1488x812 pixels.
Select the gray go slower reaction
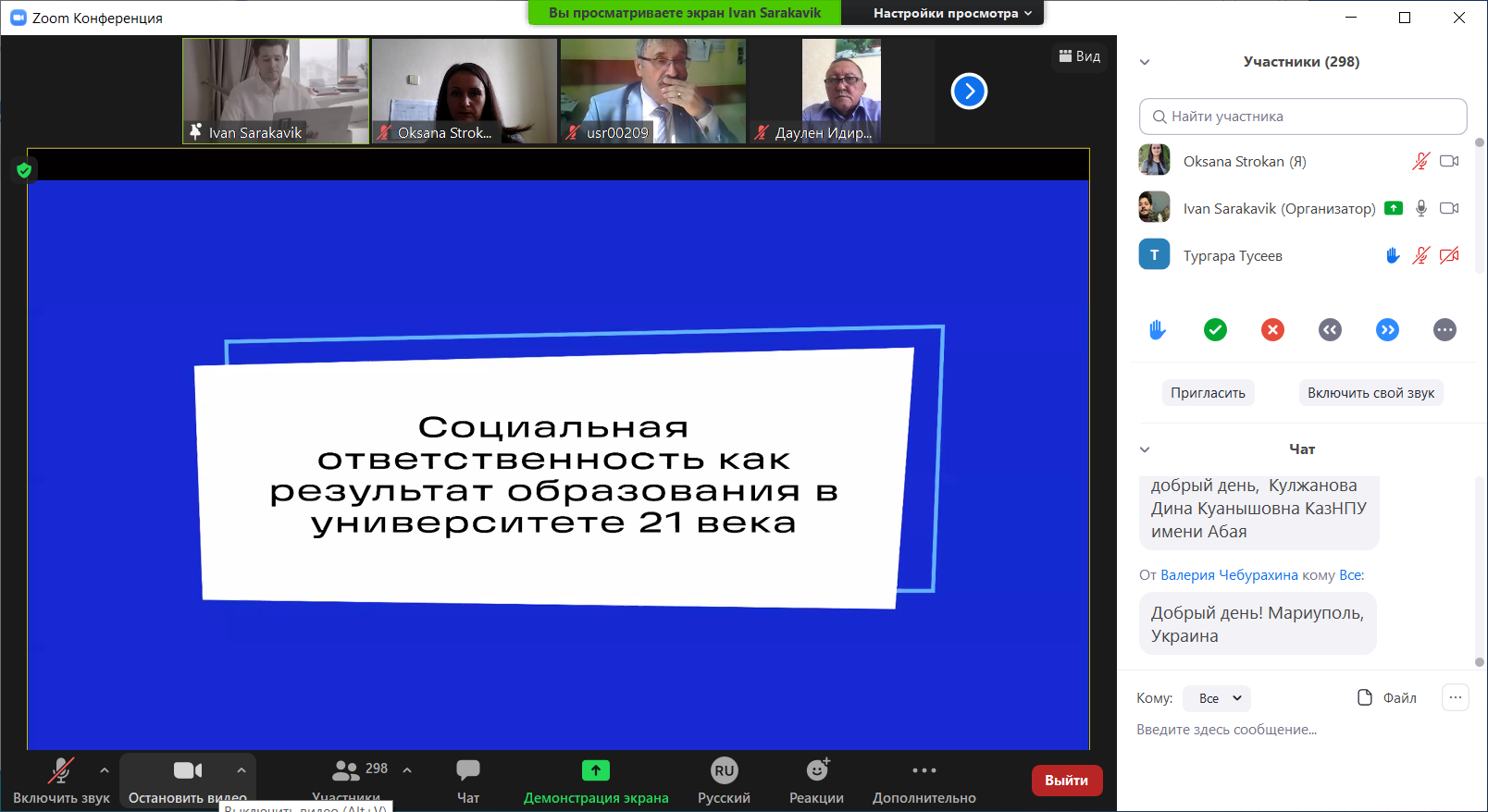pos(1330,329)
